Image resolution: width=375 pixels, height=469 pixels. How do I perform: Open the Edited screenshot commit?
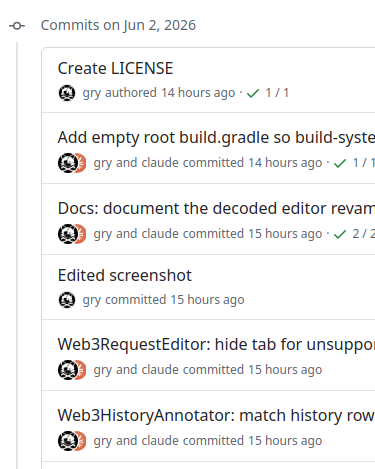(x=125, y=276)
